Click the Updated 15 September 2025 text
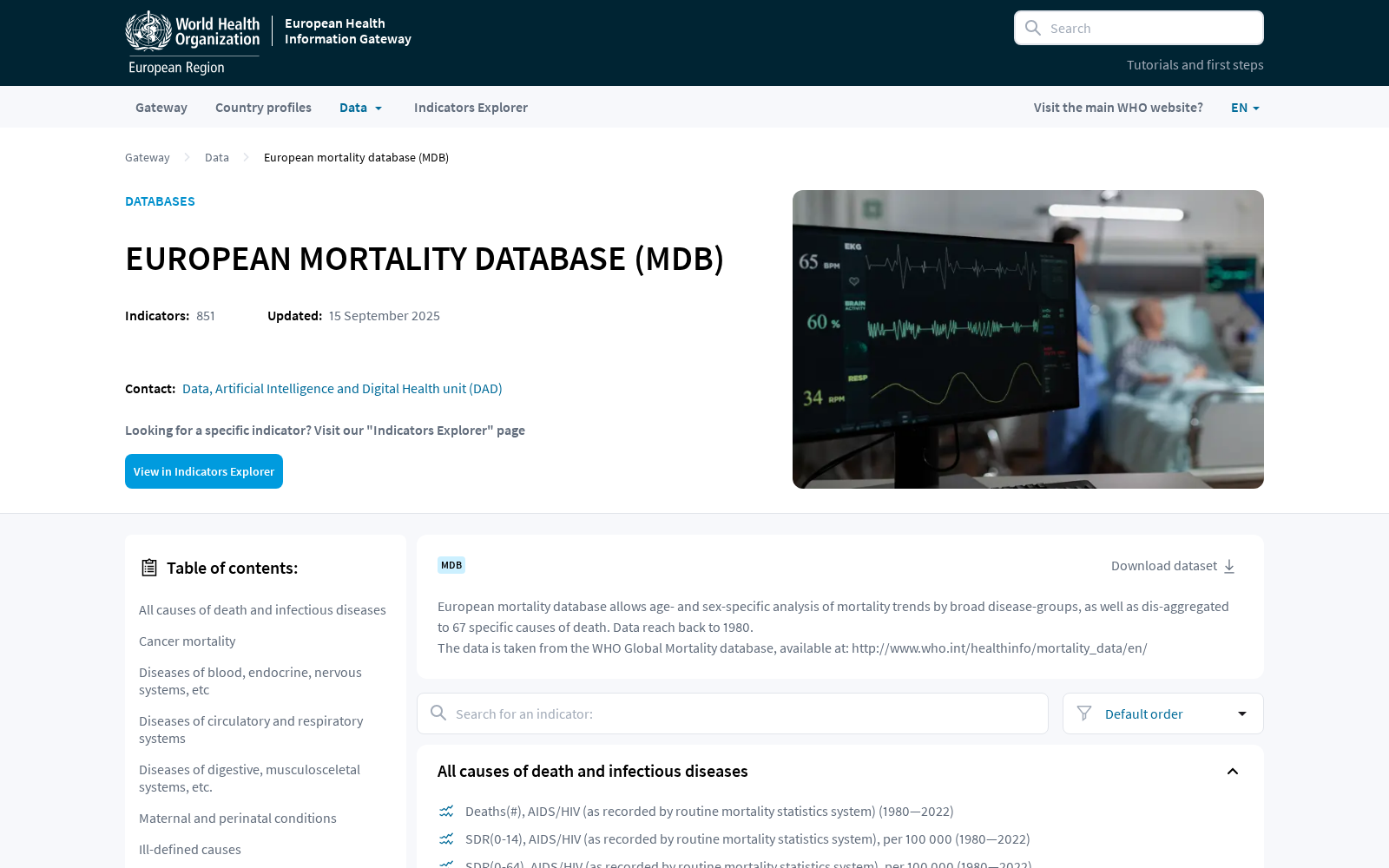This screenshot has height=868, width=1389. click(x=353, y=316)
